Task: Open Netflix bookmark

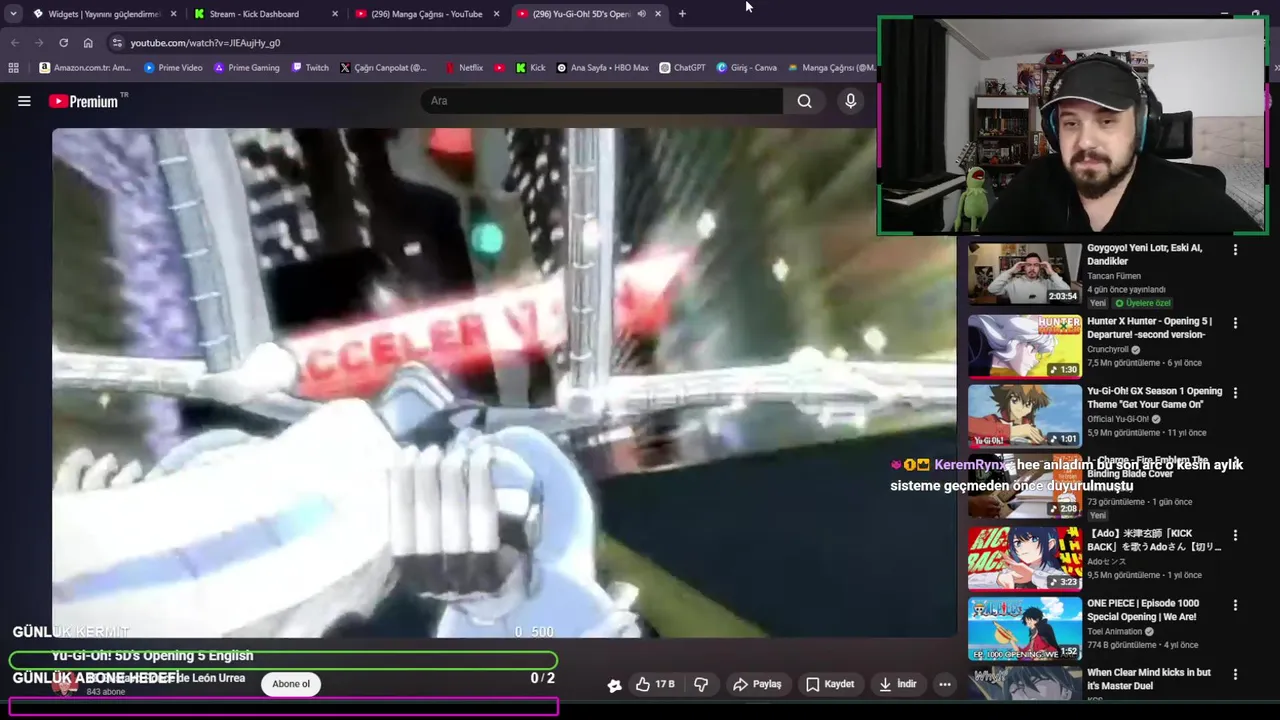Action: pos(464,68)
